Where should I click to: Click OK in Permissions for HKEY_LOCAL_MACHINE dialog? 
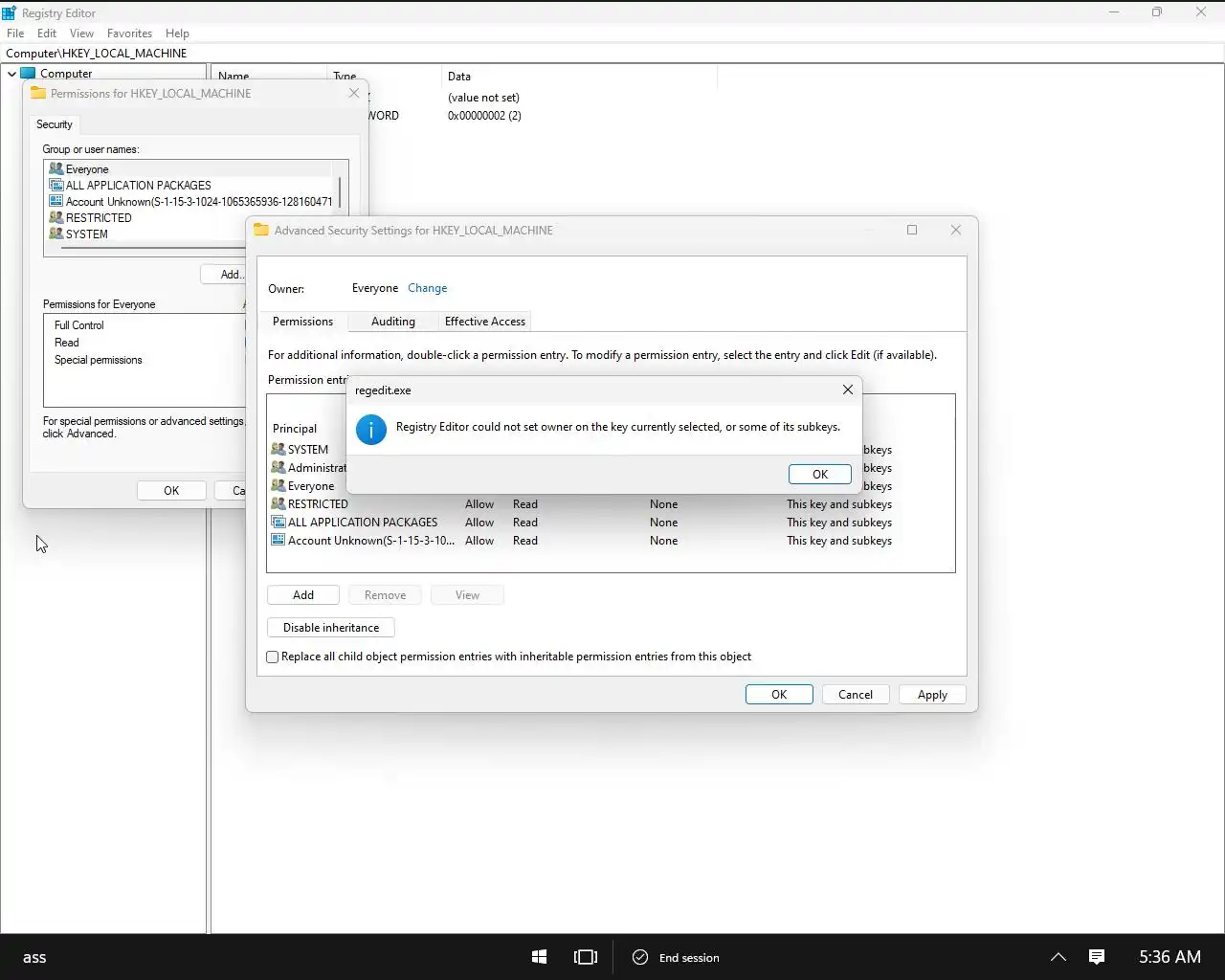(x=171, y=491)
